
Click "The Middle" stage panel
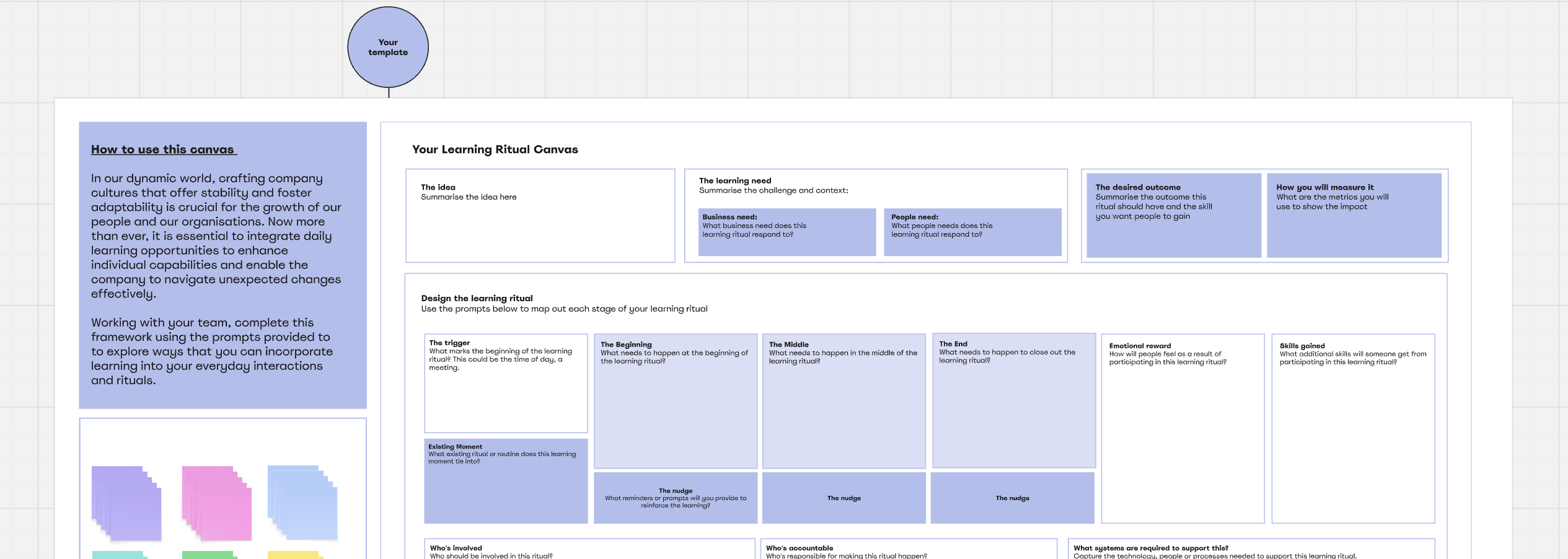(x=843, y=401)
